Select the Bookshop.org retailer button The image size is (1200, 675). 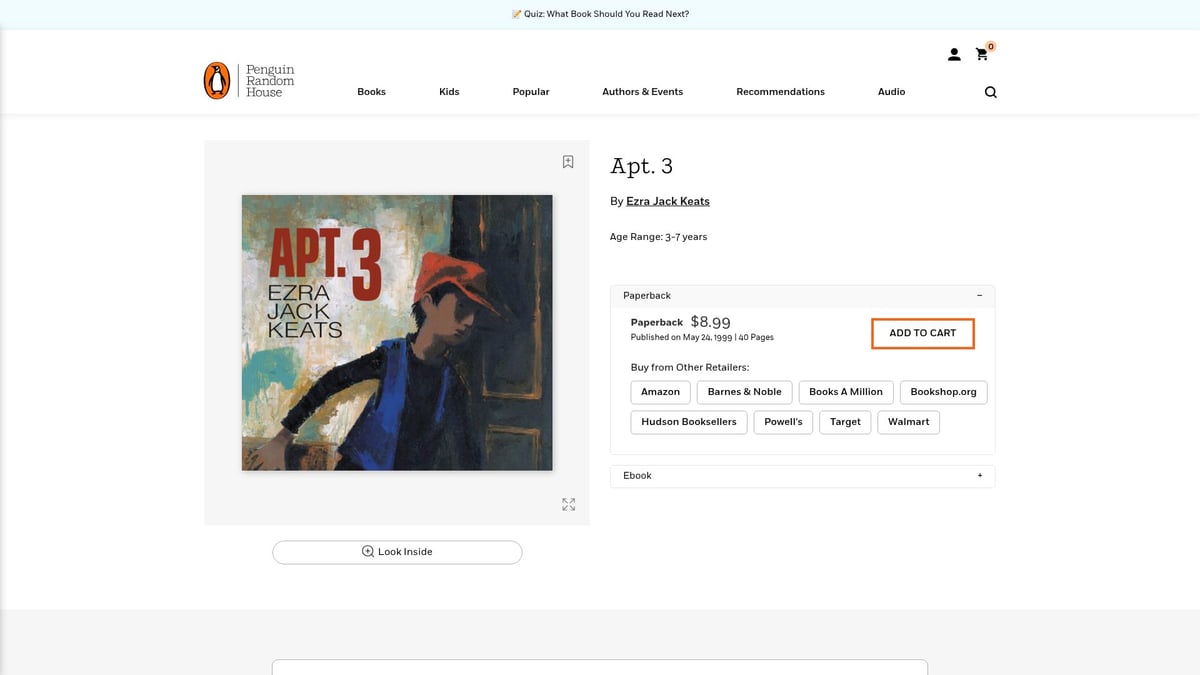(943, 392)
